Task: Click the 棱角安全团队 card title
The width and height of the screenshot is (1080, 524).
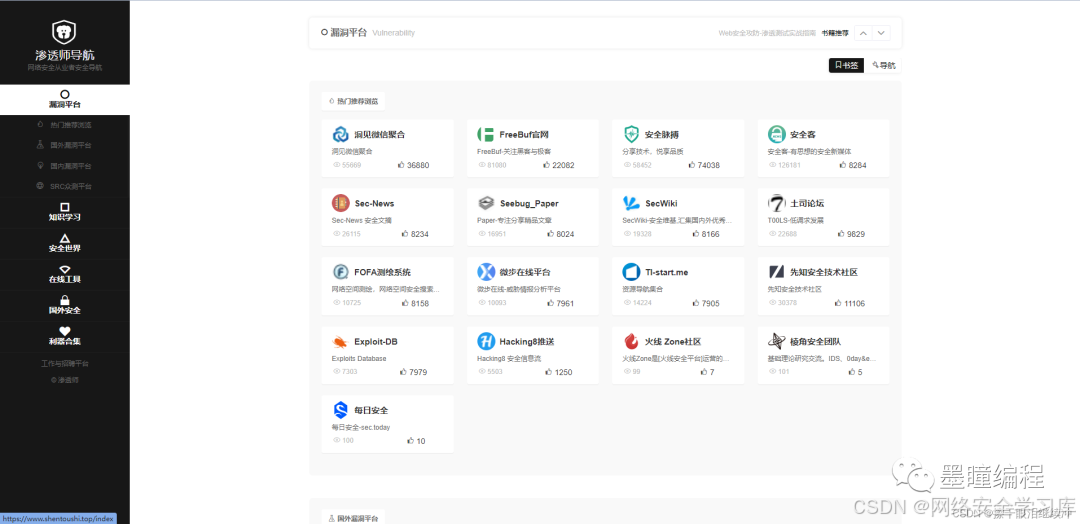Action: click(816, 342)
